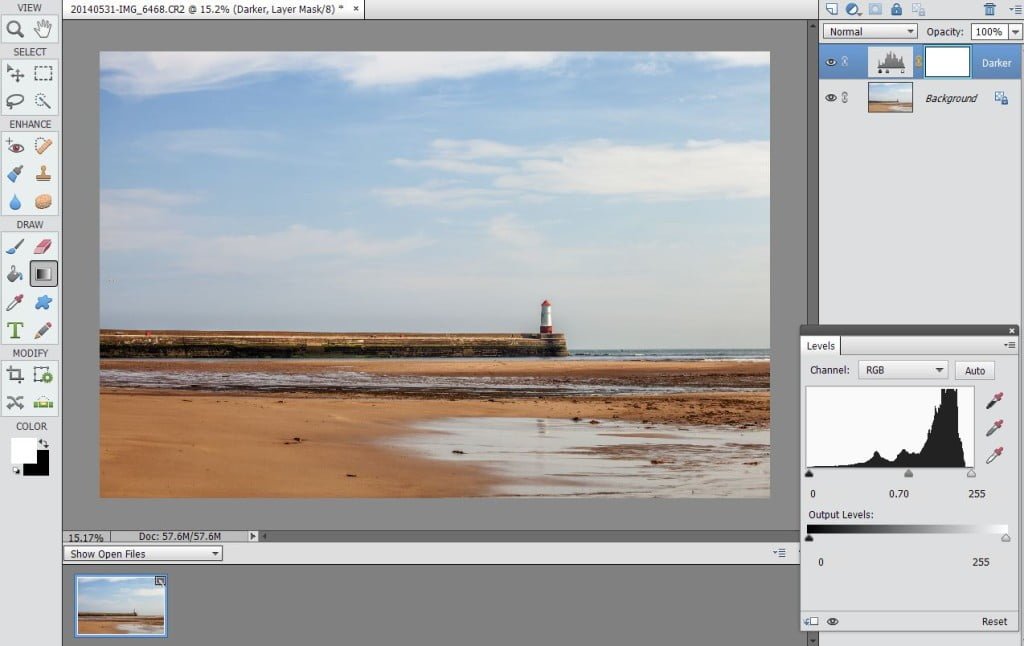Select the Lasso tool
The width and height of the screenshot is (1024, 646).
[15, 101]
